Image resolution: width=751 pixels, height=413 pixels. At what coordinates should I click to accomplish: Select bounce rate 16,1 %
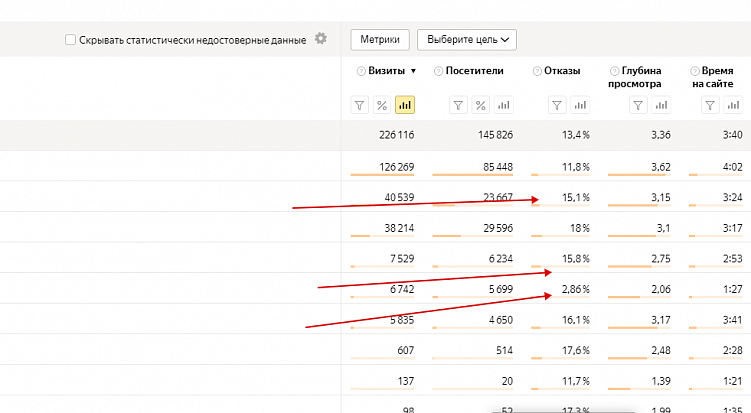click(576, 320)
